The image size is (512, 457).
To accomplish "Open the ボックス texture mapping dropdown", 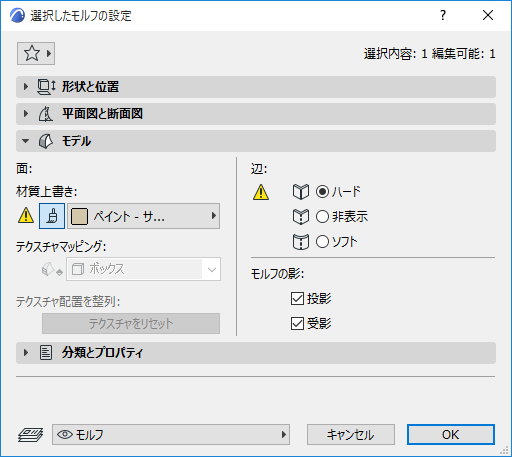I will click(143, 269).
